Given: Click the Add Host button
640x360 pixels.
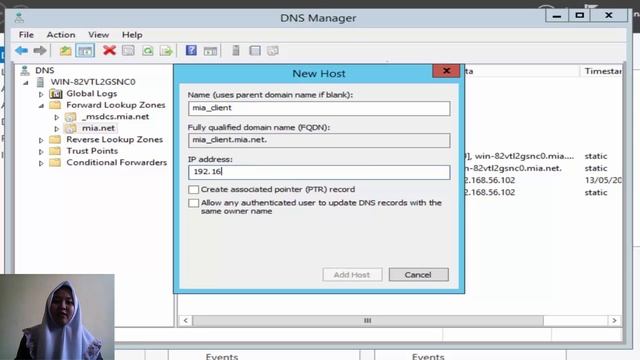Looking at the screenshot, I should tap(352, 275).
